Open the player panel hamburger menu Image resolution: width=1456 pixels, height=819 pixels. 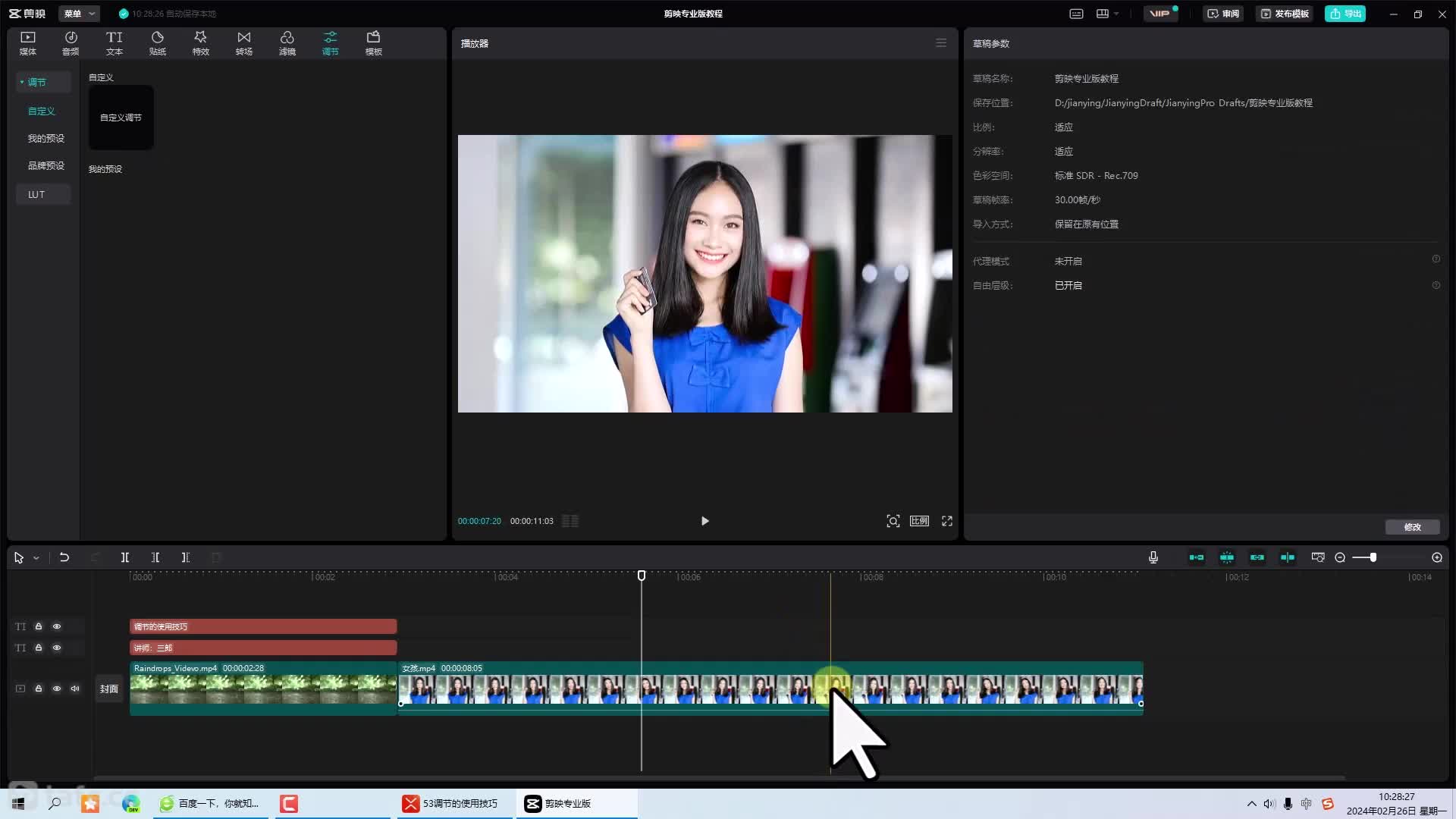(x=941, y=43)
